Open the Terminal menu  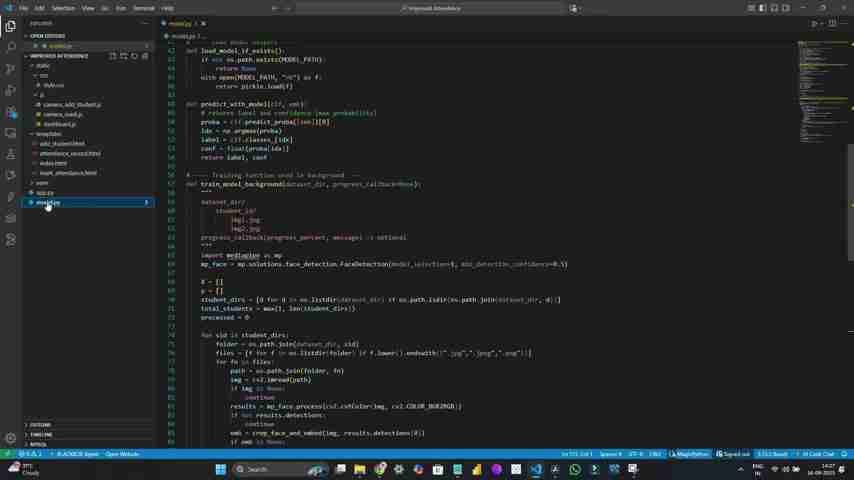[144, 8]
